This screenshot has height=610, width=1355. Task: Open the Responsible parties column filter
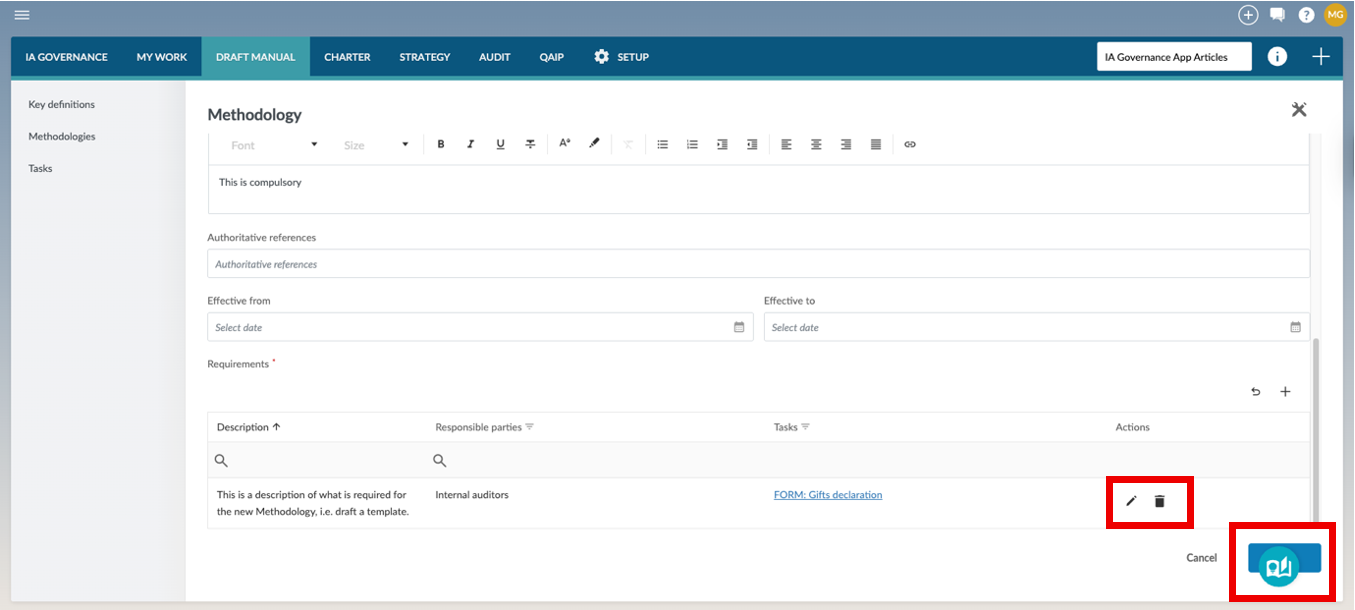pyautogui.click(x=530, y=427)
